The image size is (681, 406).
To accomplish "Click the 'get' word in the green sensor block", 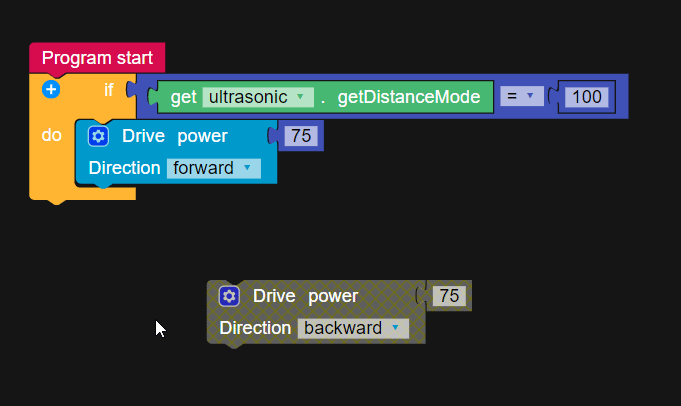I will 183,97.
